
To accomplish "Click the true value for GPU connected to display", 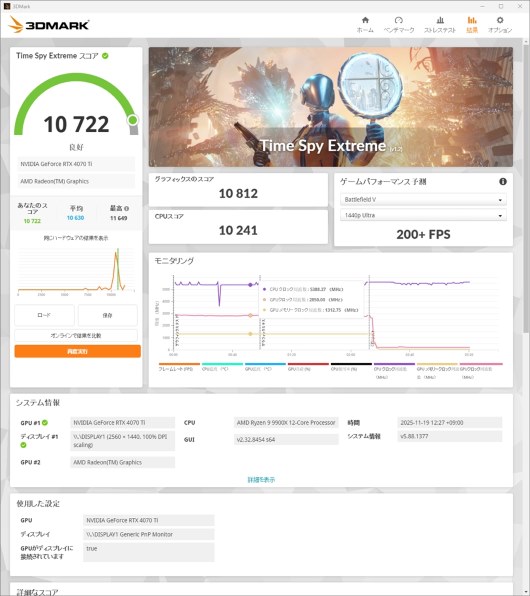I will (x=149, y=552).
